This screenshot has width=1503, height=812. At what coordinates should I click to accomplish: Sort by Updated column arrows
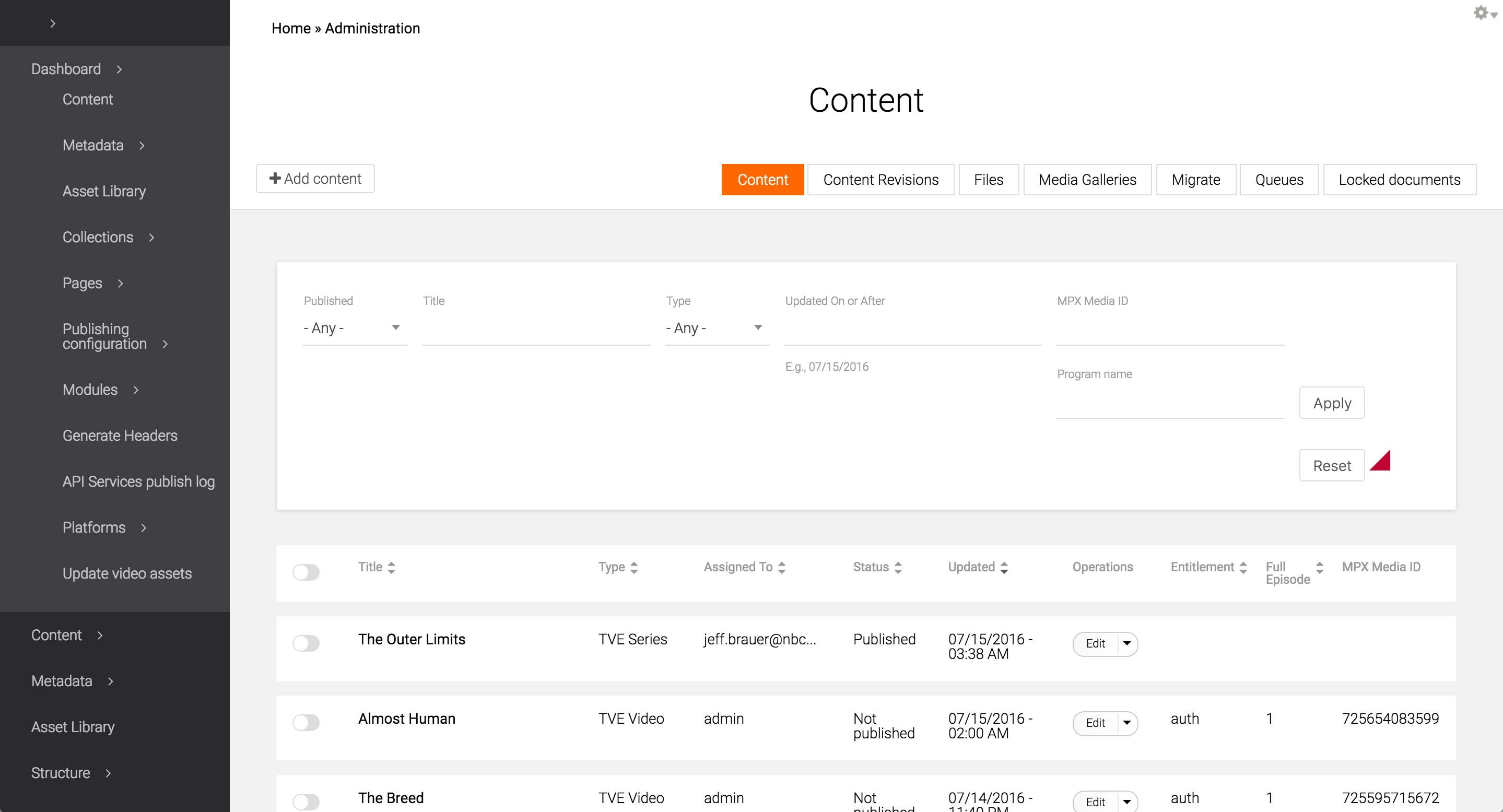pos(1004,567)
